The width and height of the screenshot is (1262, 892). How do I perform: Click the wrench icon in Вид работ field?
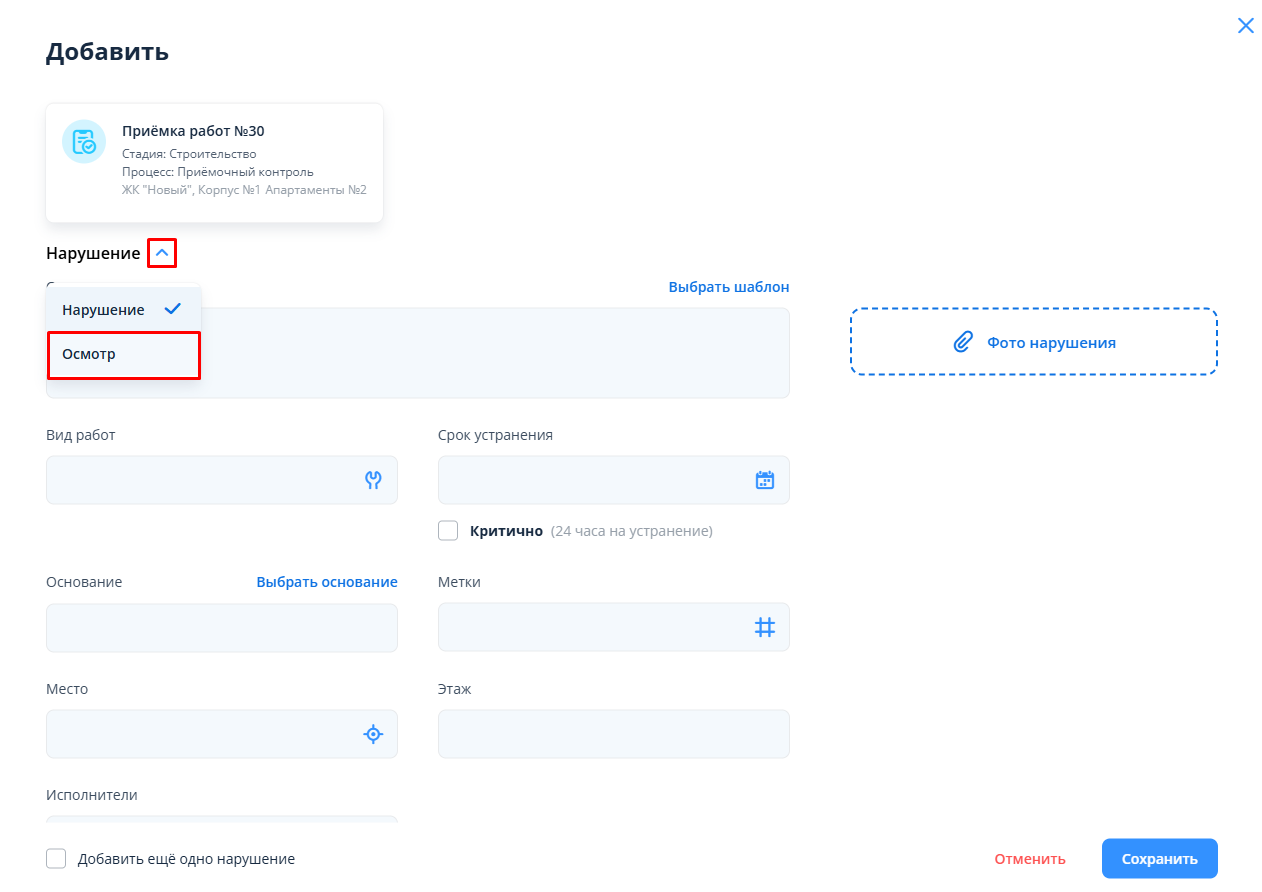pos(373,480)
